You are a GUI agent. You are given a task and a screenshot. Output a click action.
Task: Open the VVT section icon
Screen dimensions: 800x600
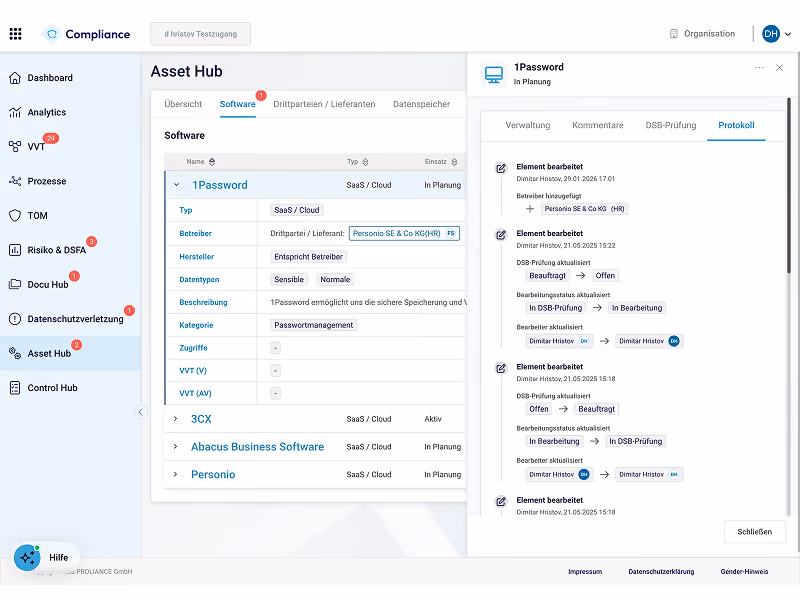click(x=15, y=147)
